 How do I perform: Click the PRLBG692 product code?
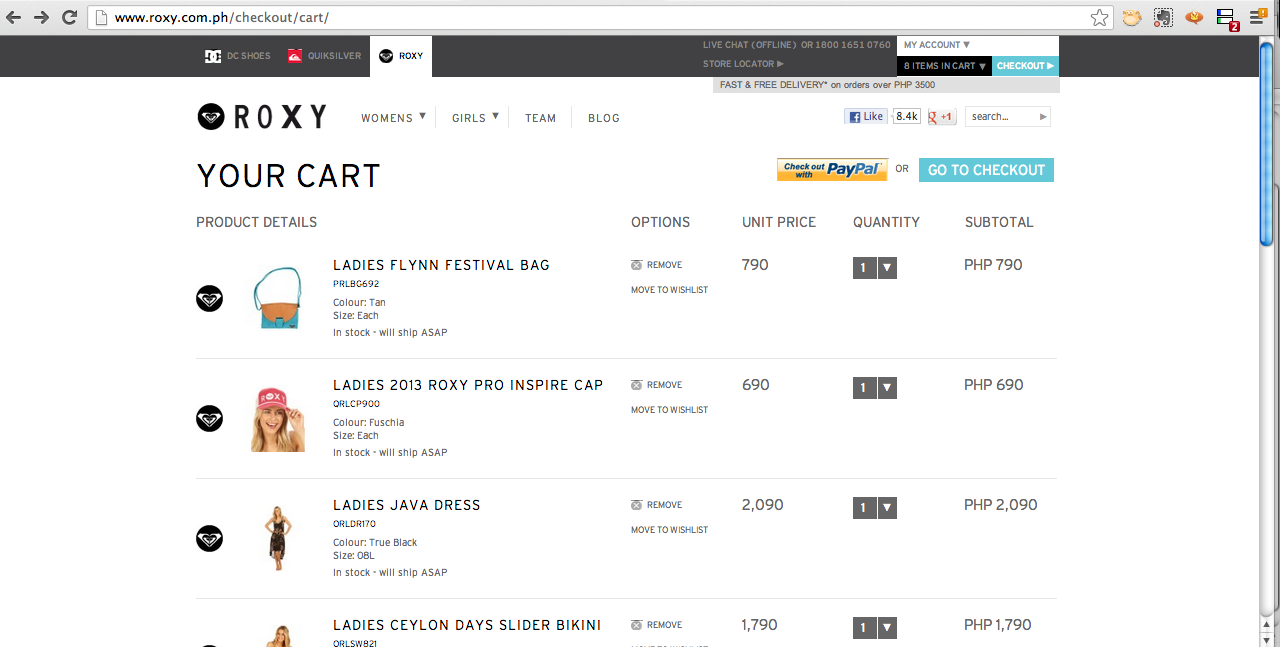356,284
